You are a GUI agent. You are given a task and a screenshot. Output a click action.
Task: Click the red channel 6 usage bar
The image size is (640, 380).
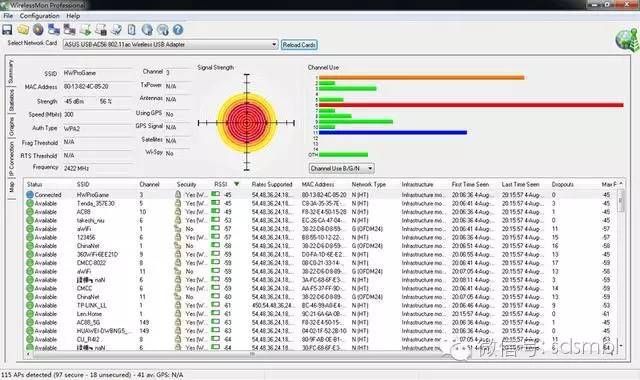click(471, 105)
